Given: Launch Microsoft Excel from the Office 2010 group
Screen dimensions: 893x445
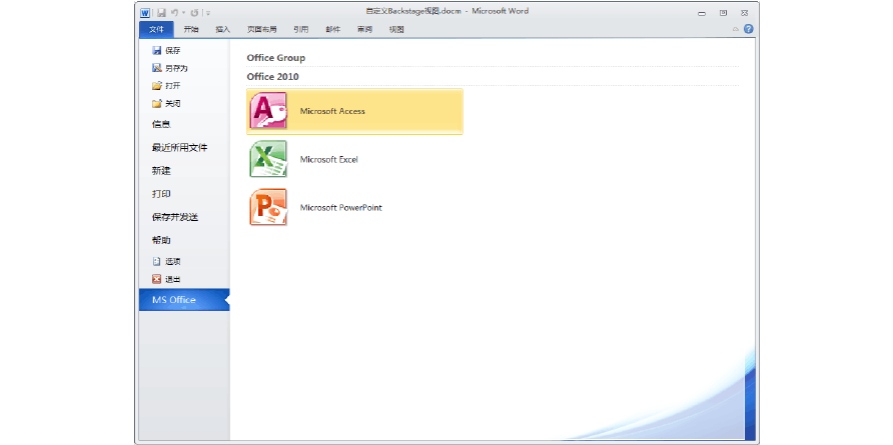Looking at the screenshot, I should (354, 160).
